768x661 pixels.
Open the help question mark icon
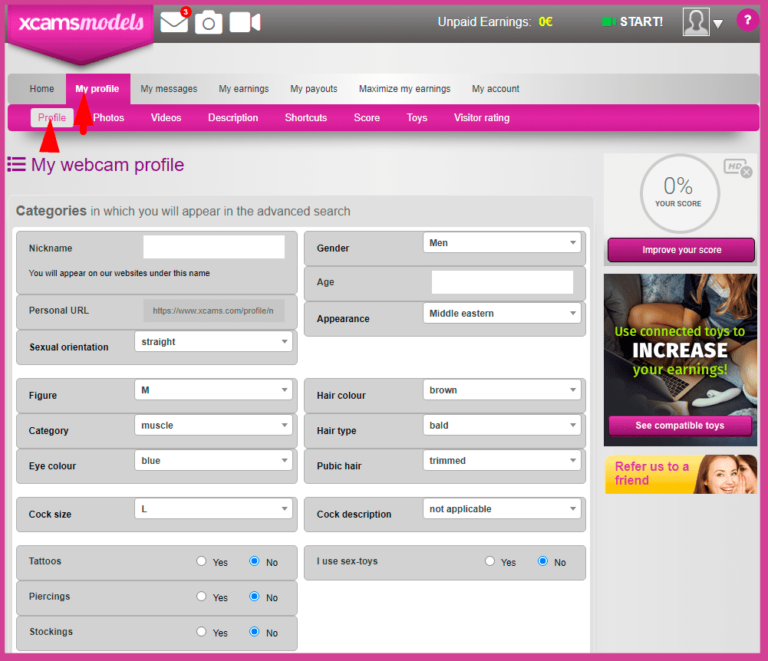click(747, 20)
